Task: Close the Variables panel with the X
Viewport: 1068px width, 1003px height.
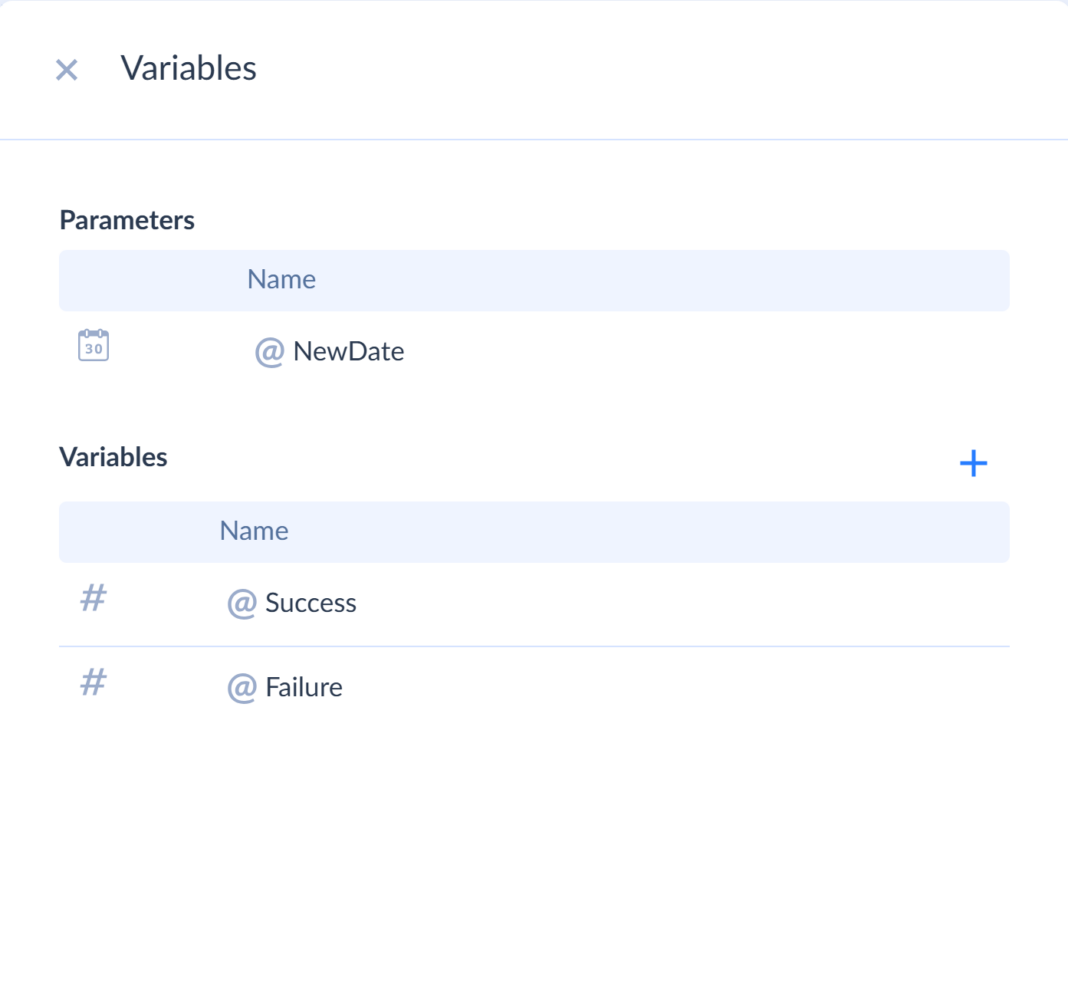Action: tap(66, 70)
